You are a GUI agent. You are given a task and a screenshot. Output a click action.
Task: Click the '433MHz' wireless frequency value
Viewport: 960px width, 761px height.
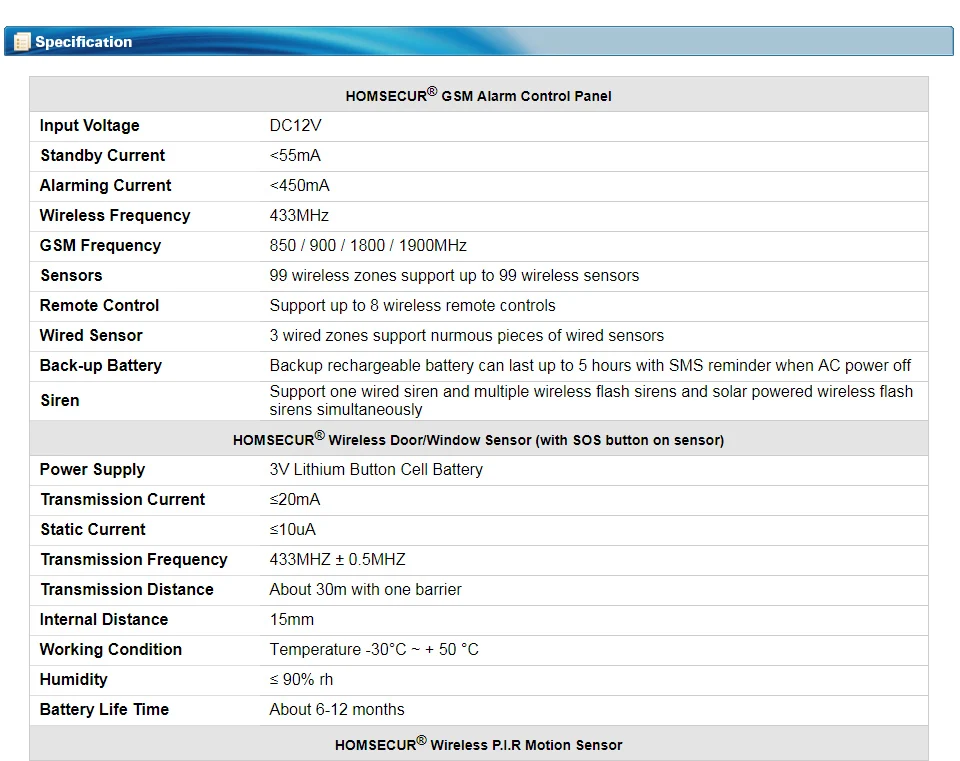tap(299, 216)
